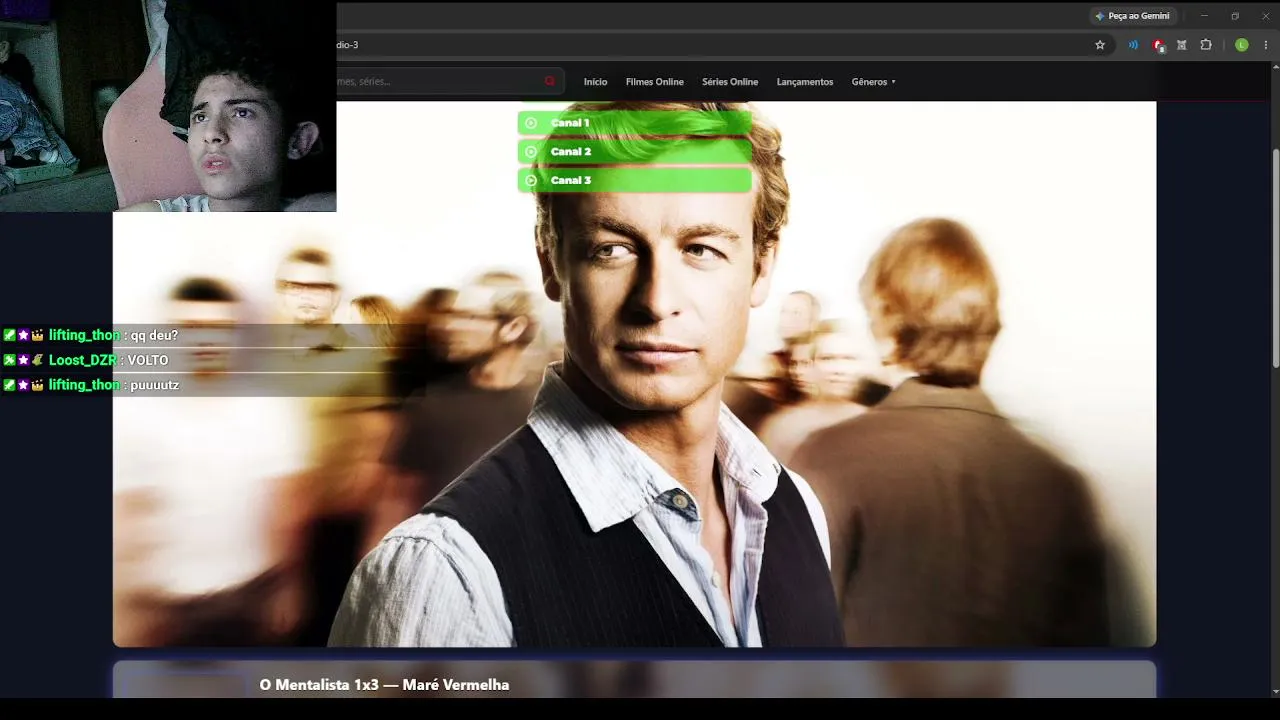The height and width of the screenshot is (720, 1280).
Task: Select the Canal 2 player source
Action: (x=634, y=152)
